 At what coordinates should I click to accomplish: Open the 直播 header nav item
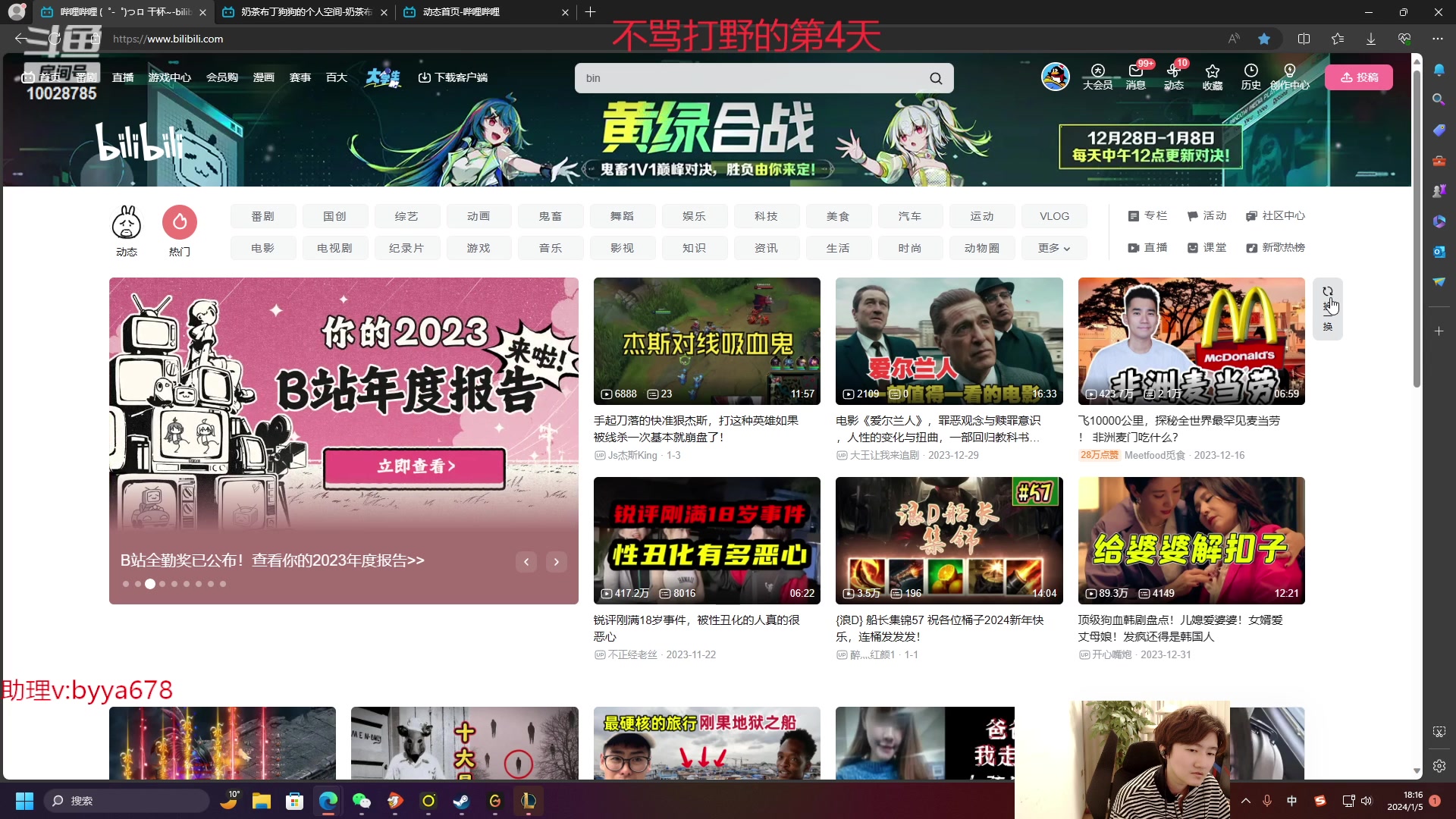click(x=123, y=77)
